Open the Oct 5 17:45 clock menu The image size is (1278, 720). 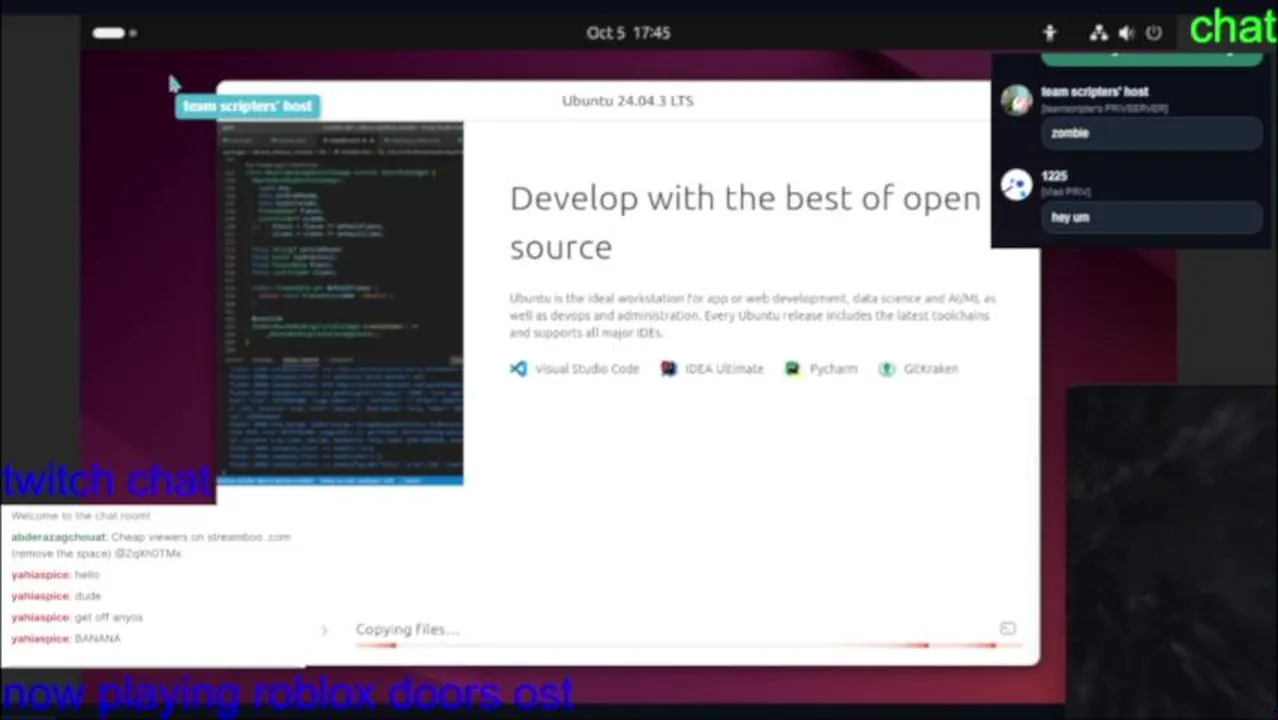(628, 33)
